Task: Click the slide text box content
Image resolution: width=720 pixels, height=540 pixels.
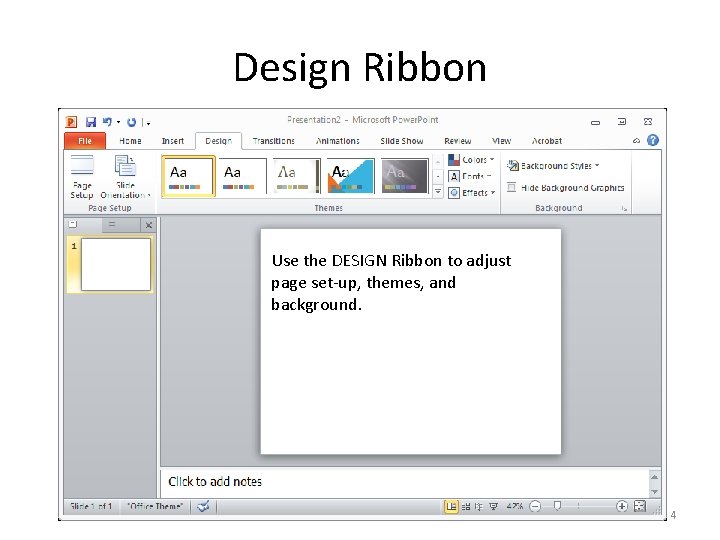Action: click(391, 282)
